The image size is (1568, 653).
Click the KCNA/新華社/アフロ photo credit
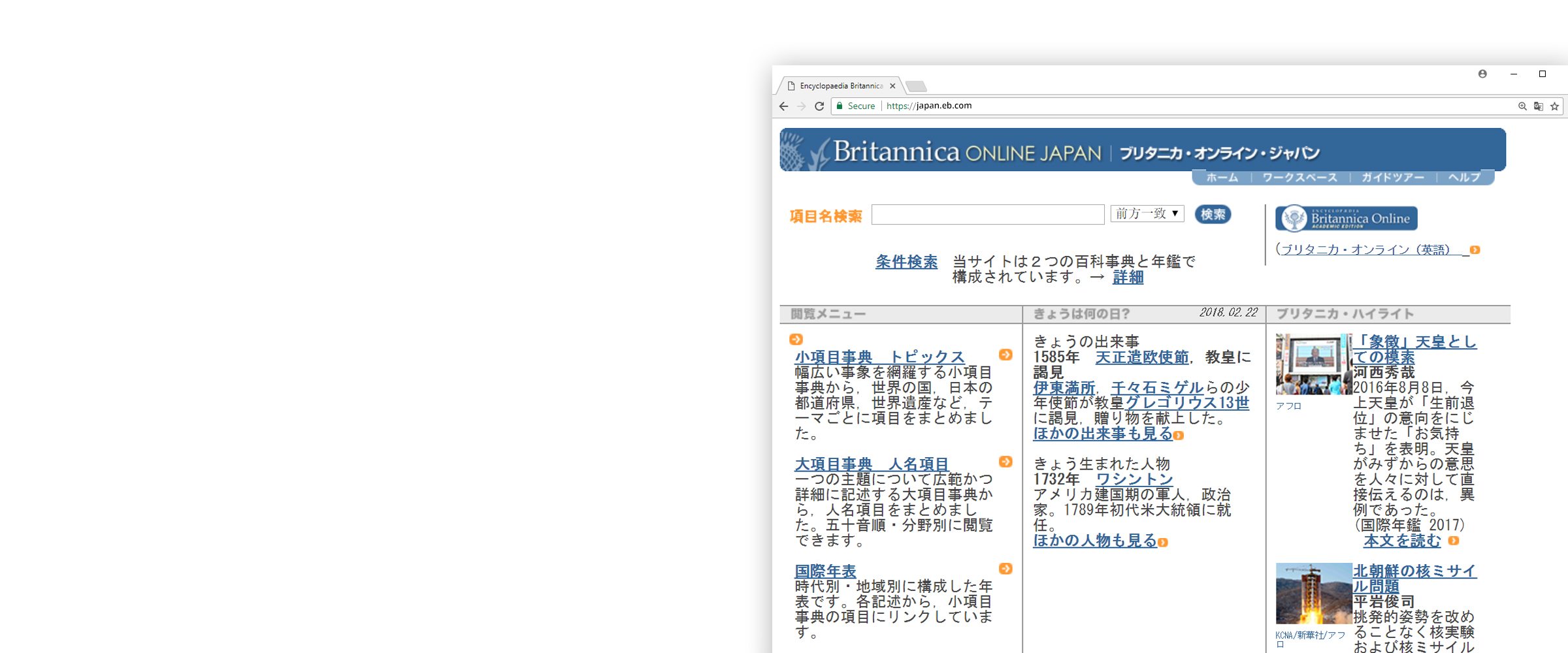coord(1310,639)
